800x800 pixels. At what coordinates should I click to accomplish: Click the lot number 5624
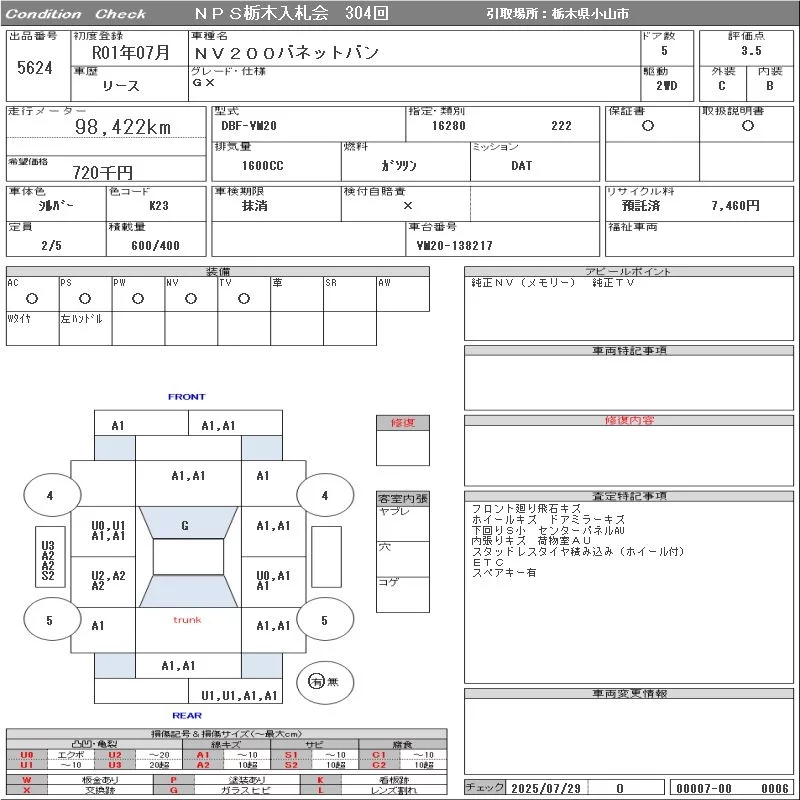pos(35,68)
